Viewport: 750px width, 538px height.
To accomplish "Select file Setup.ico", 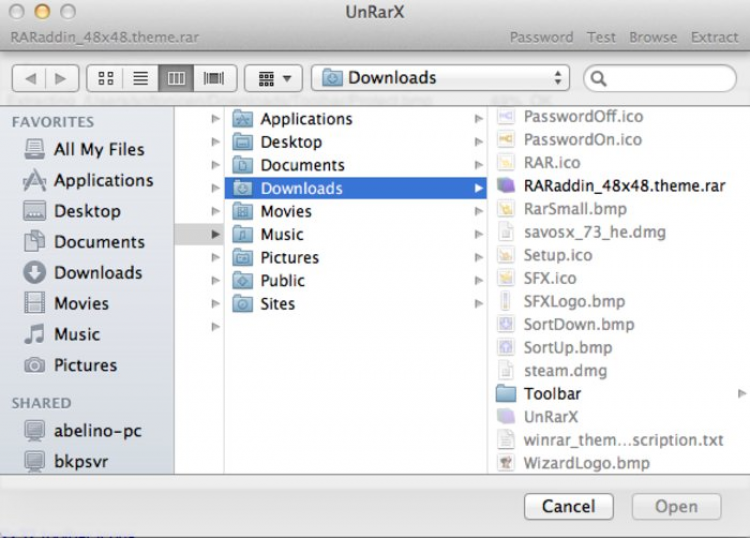I will 545,255.
